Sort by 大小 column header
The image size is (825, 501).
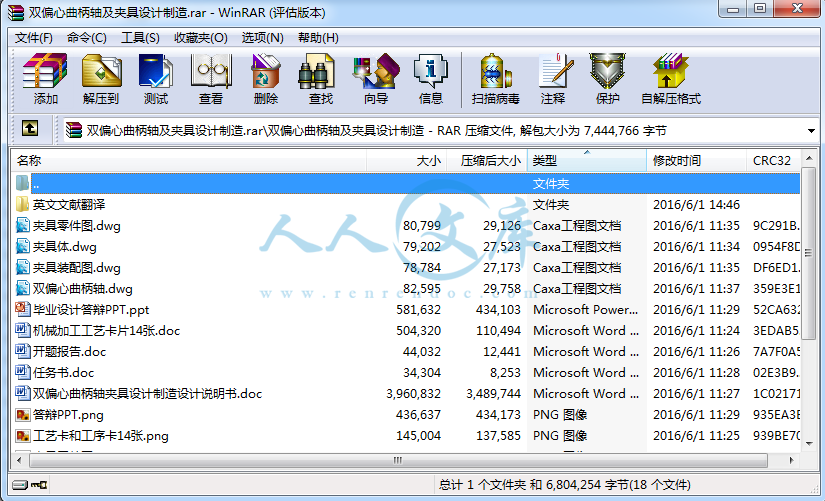407,161
